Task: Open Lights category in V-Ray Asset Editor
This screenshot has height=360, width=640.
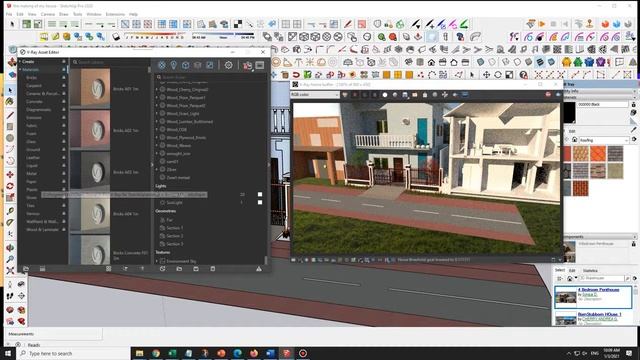Action: pos(173,65)
